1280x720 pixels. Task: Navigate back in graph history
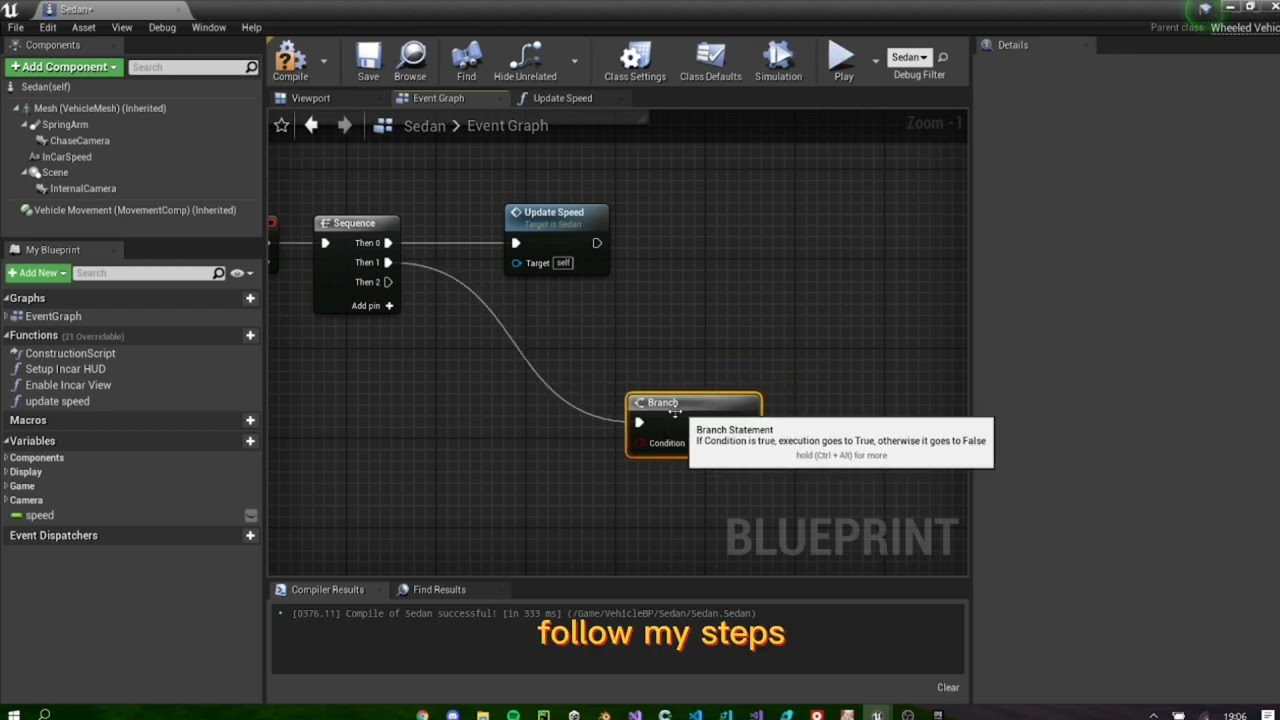point(311,125)
